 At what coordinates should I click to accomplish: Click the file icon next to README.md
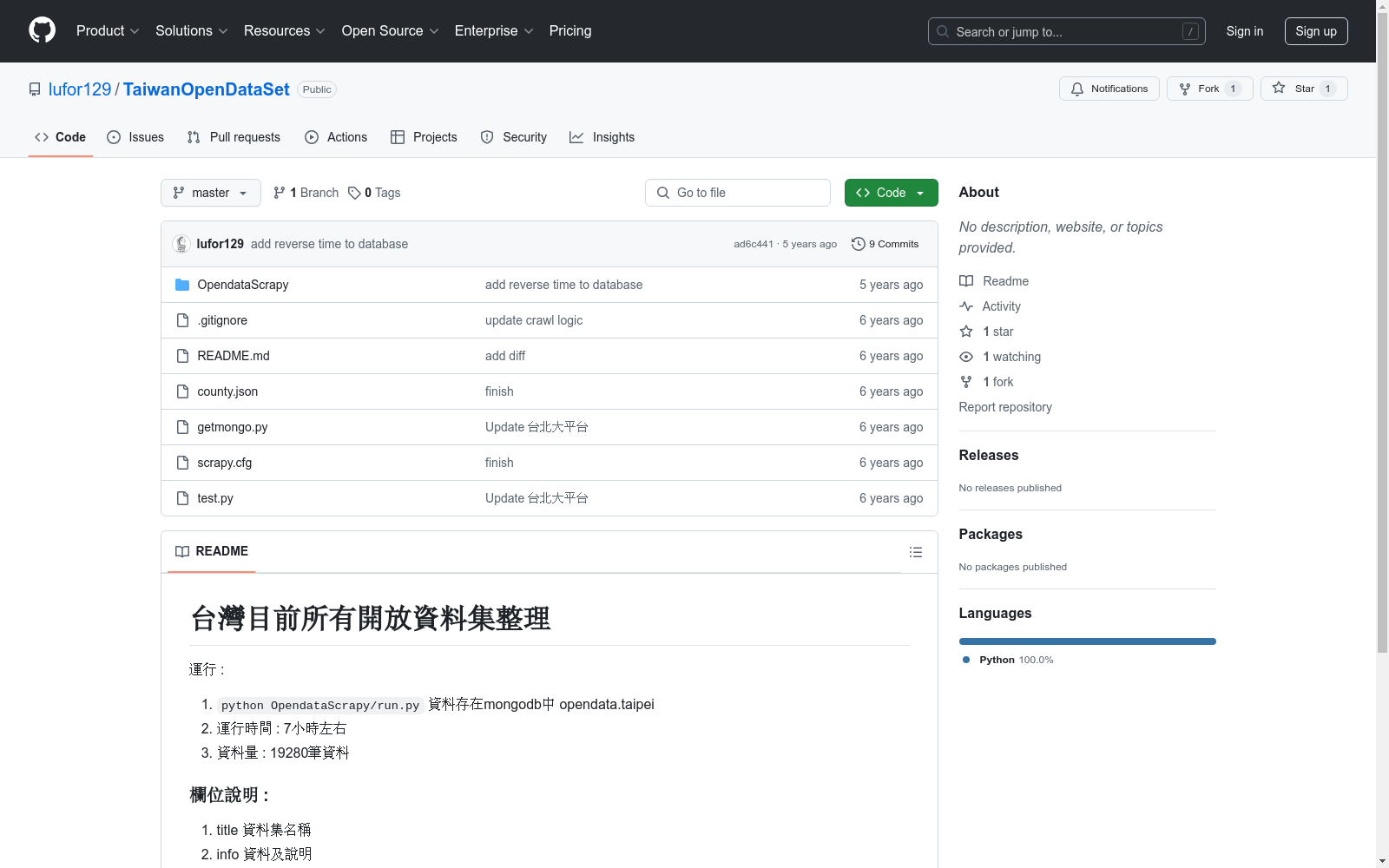pyautogui.click(x=182, y=356)
